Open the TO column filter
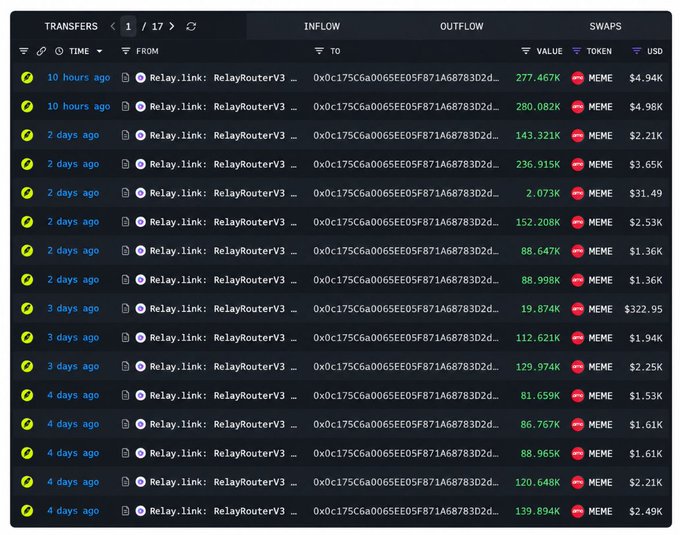 (319, 51)
